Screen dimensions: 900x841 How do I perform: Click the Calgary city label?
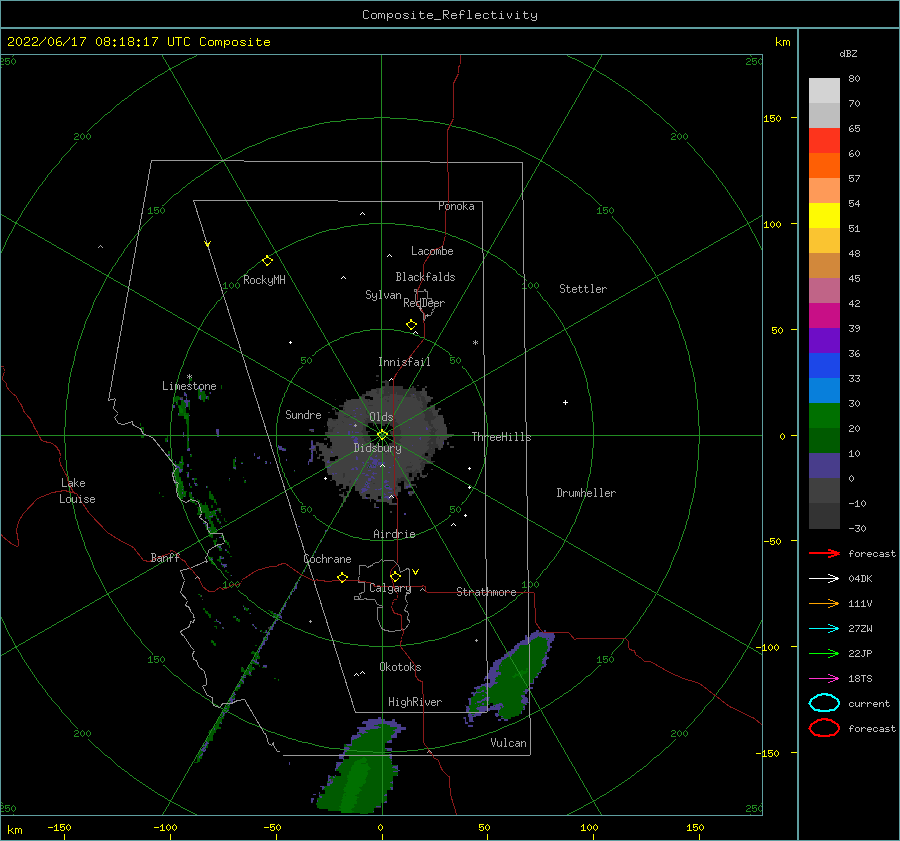390,588
